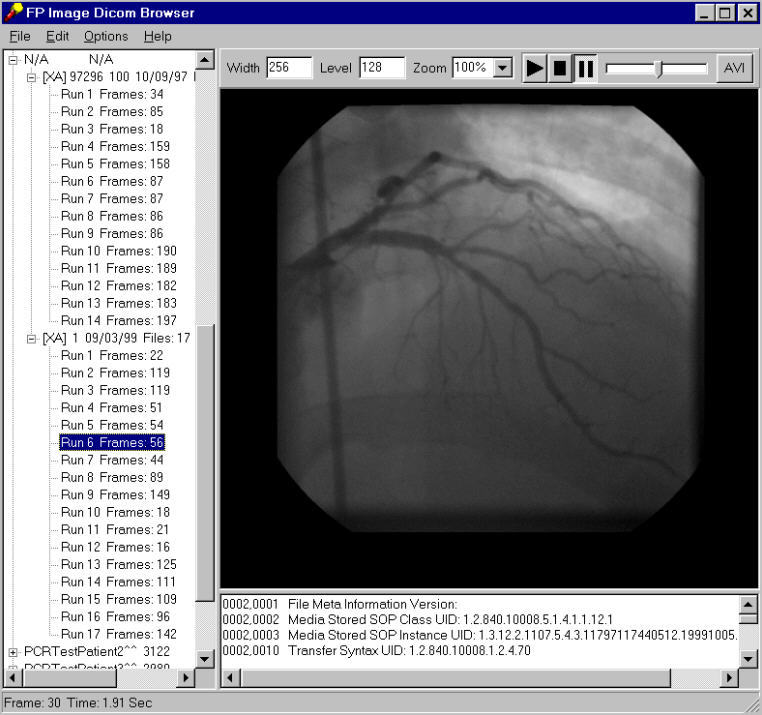Collapse the [XA] 97296 study node
This screenshot has height=715, width=762.
32,77
